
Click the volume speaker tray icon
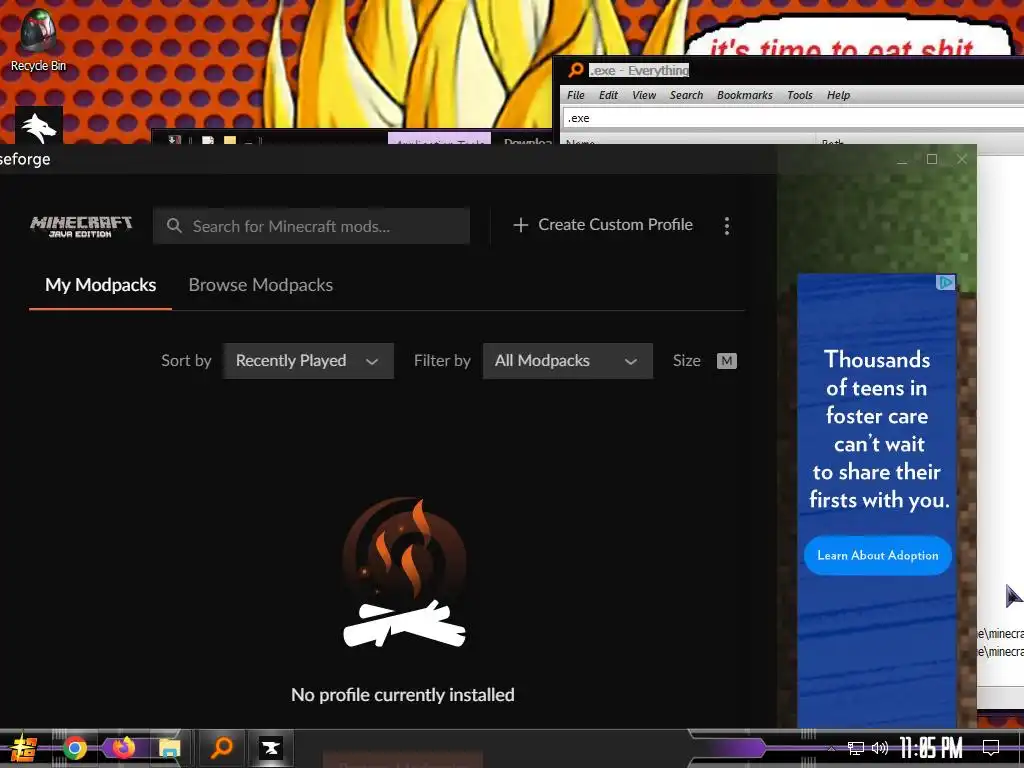click(879, 748)
